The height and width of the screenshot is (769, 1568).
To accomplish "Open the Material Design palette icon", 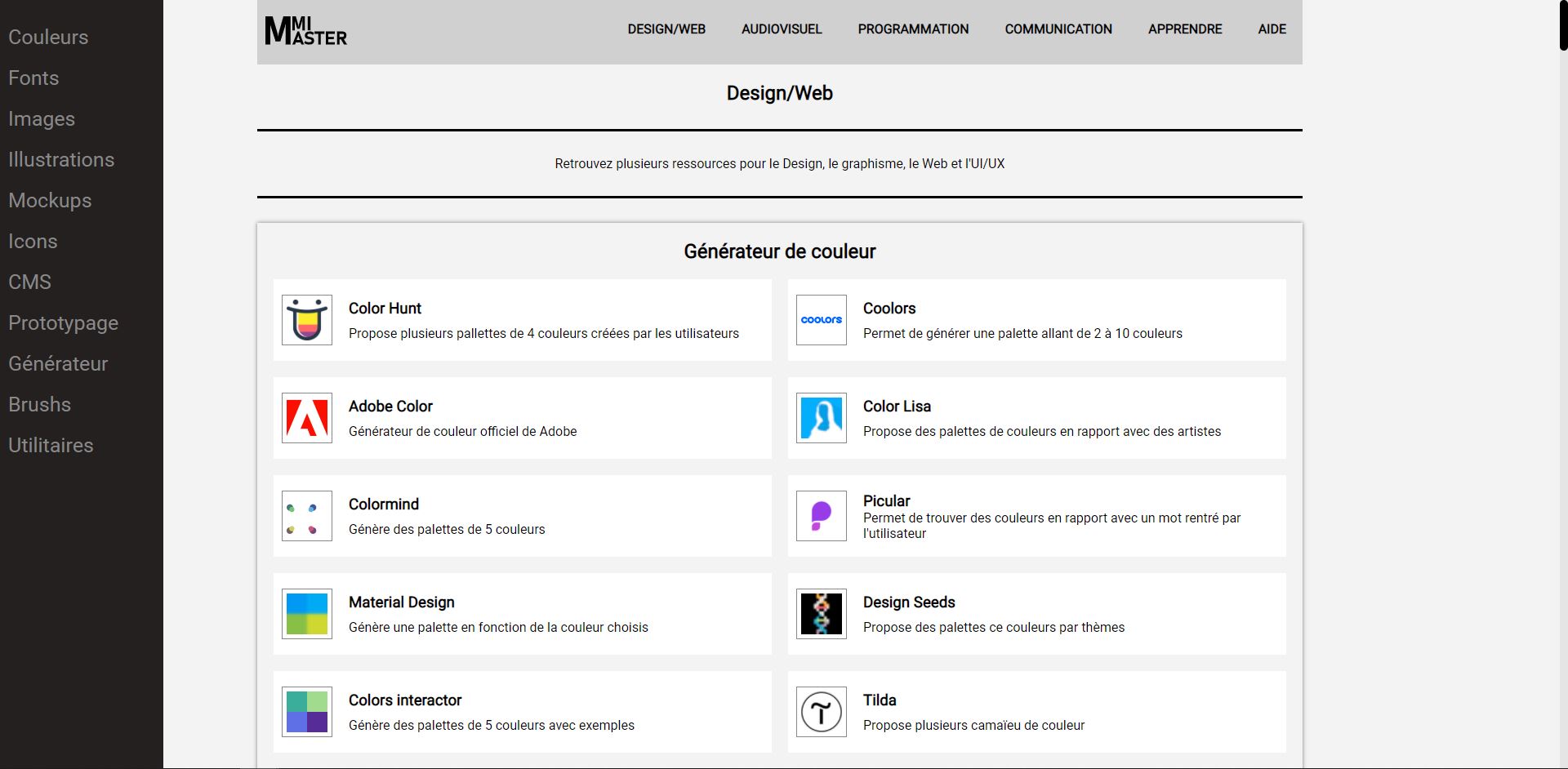I will (x=307, y=614).
